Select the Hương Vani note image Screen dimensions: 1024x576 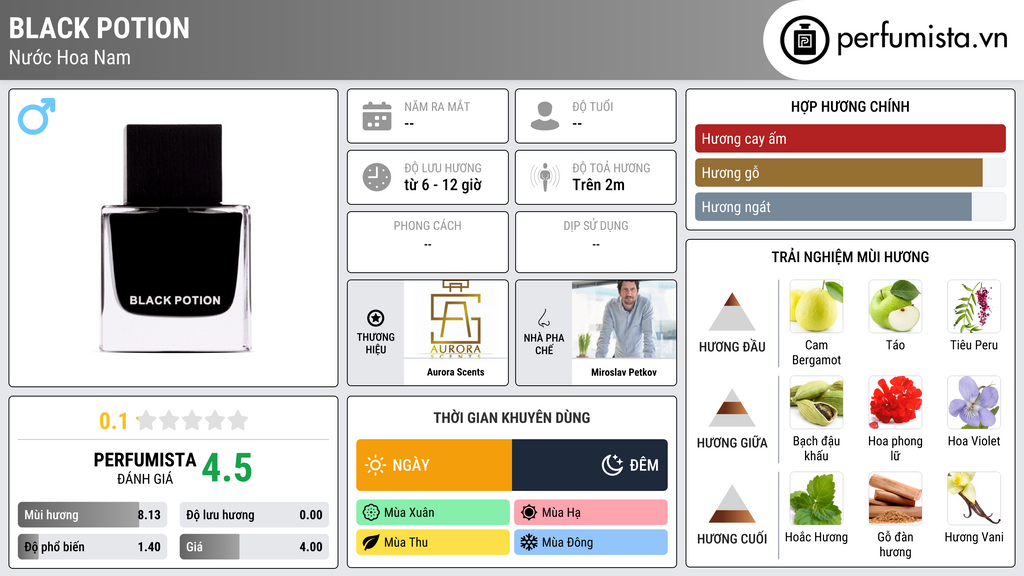point(974,498)
